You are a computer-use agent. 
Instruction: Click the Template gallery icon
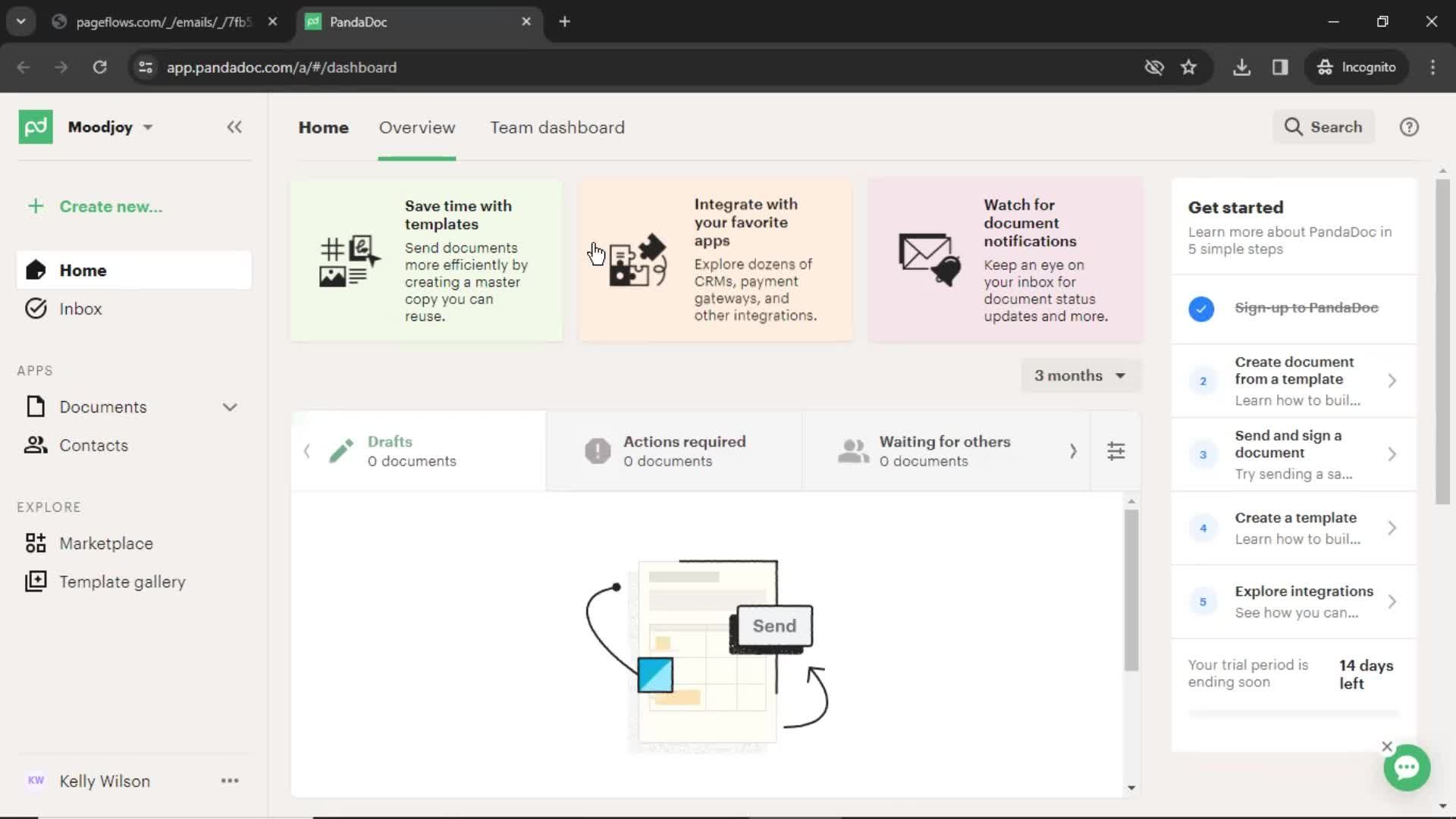(x=36, y=582)
